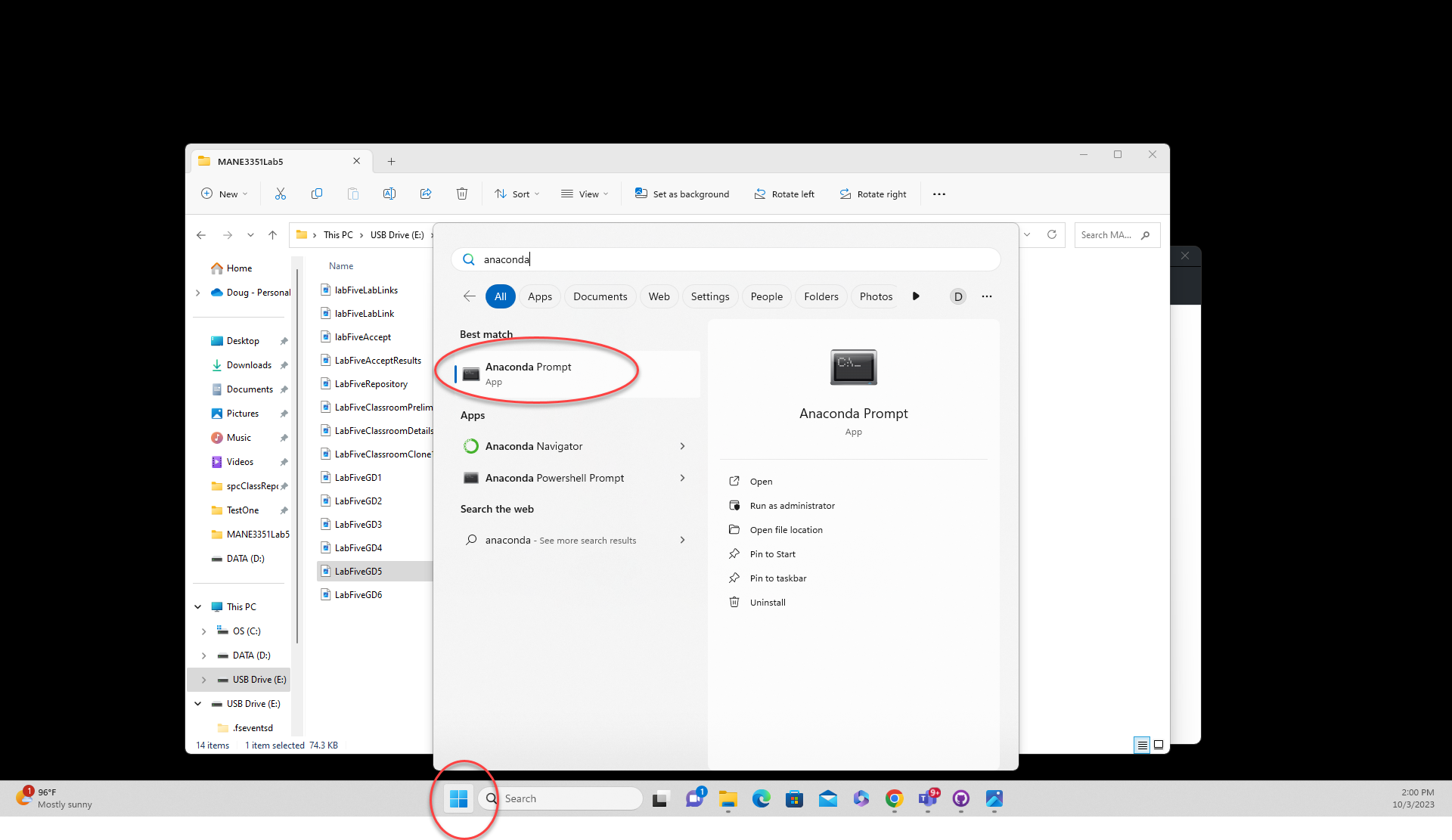Expand Anaconda Navigator options chevron
The image size is (1452, 840).
click(x=682, y=447)
